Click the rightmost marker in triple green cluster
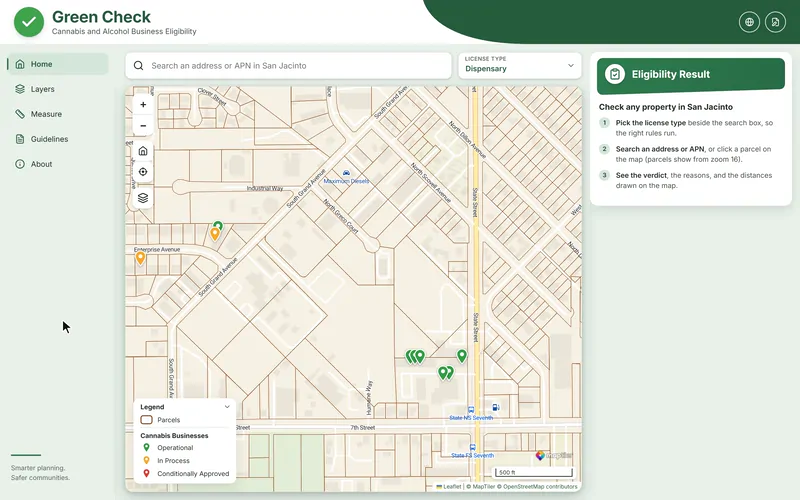 [420, 356]
